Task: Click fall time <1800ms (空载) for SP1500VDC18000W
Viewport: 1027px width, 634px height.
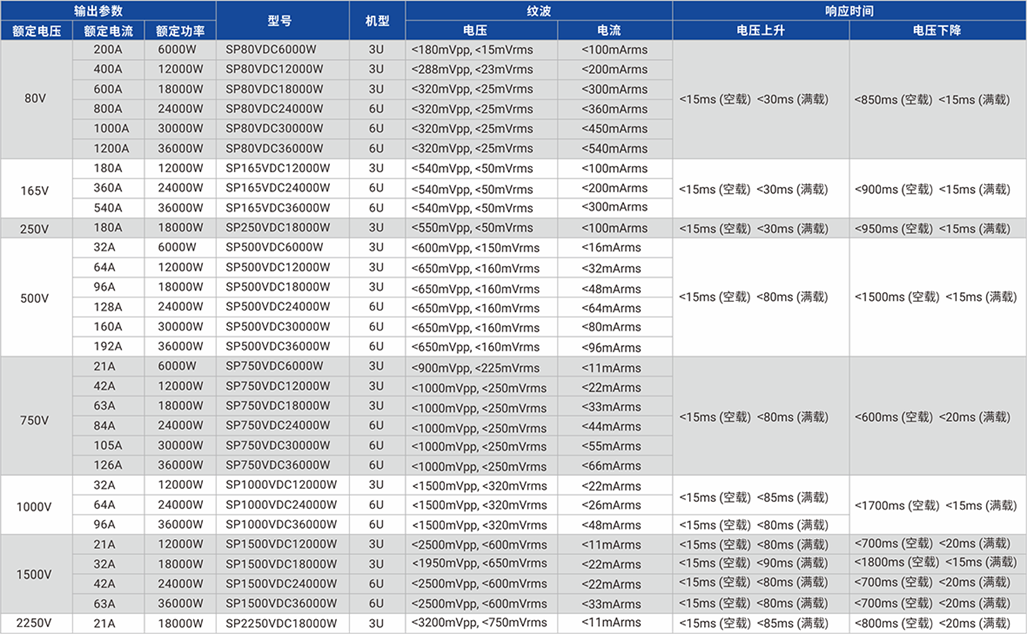Action: 897,562
